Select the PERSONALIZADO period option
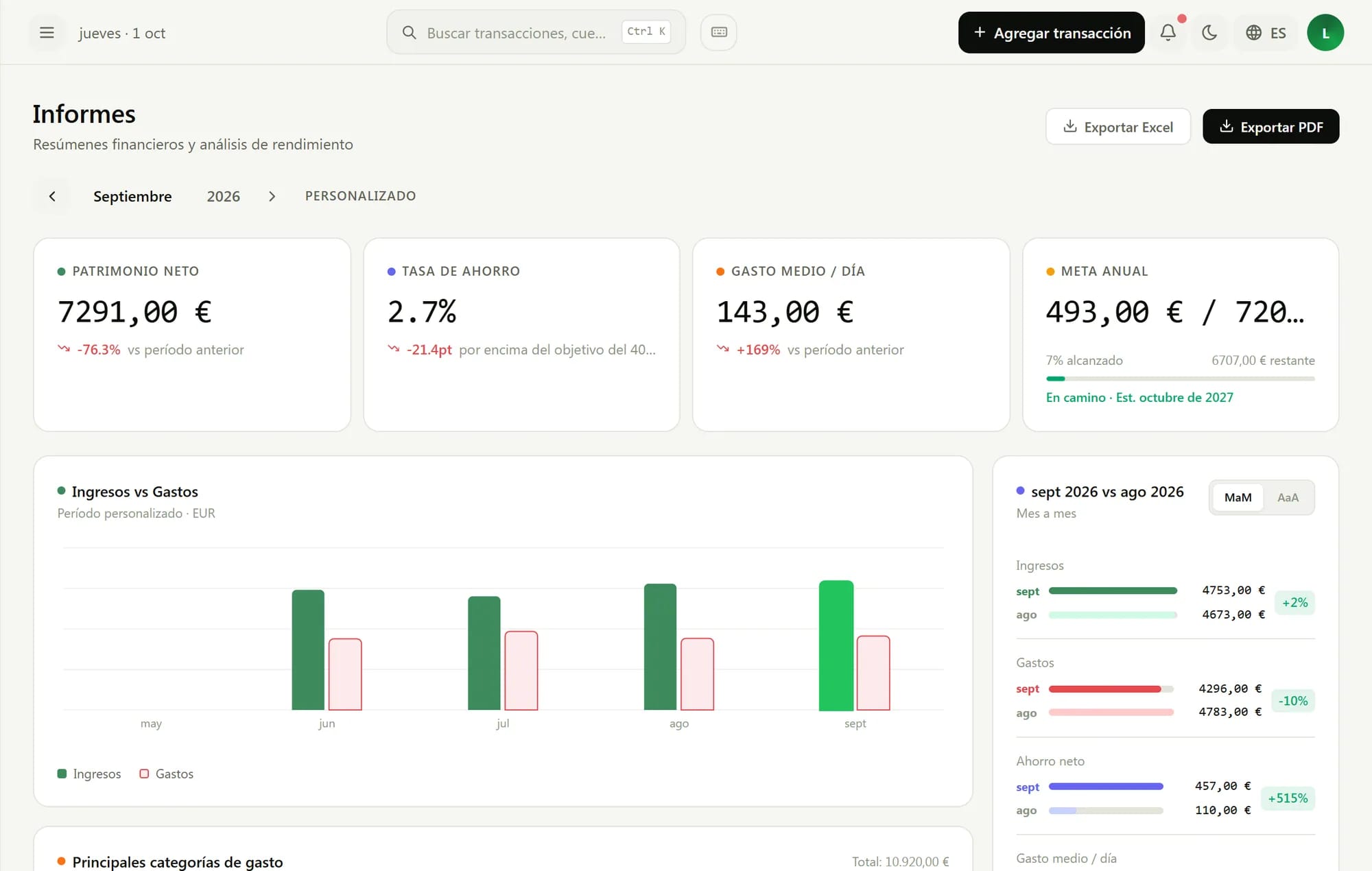This screenshot has width=1372, height=871. click(360, 195)
